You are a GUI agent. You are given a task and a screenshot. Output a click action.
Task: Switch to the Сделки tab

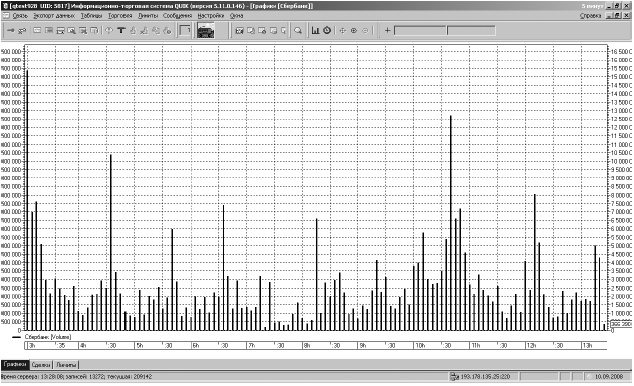click(41, 365)
